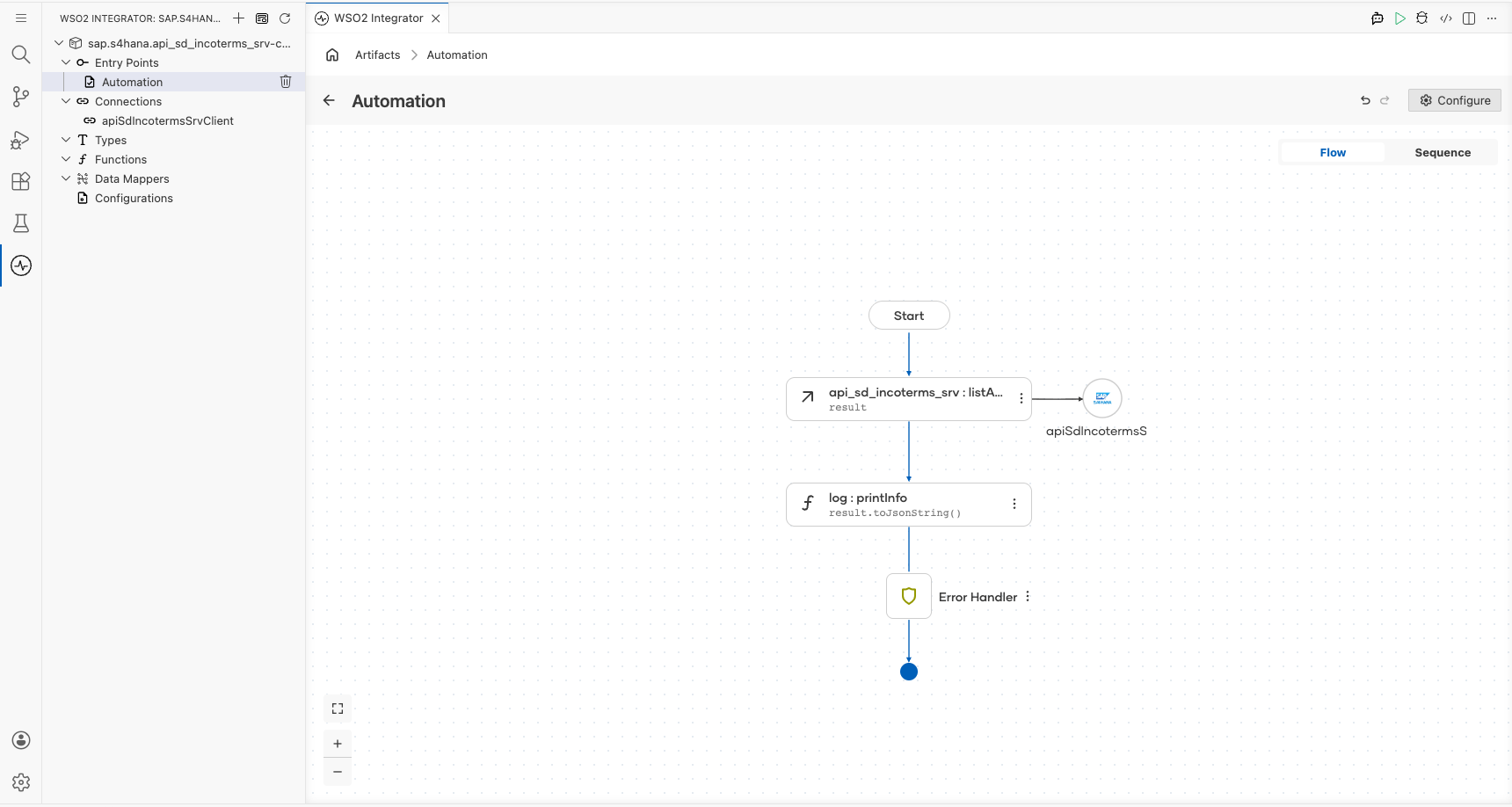This screenshot has height=807, width=1512.
Task: Select the WSO2 Integrator editor tab
Action: click(x=378, y=18)
